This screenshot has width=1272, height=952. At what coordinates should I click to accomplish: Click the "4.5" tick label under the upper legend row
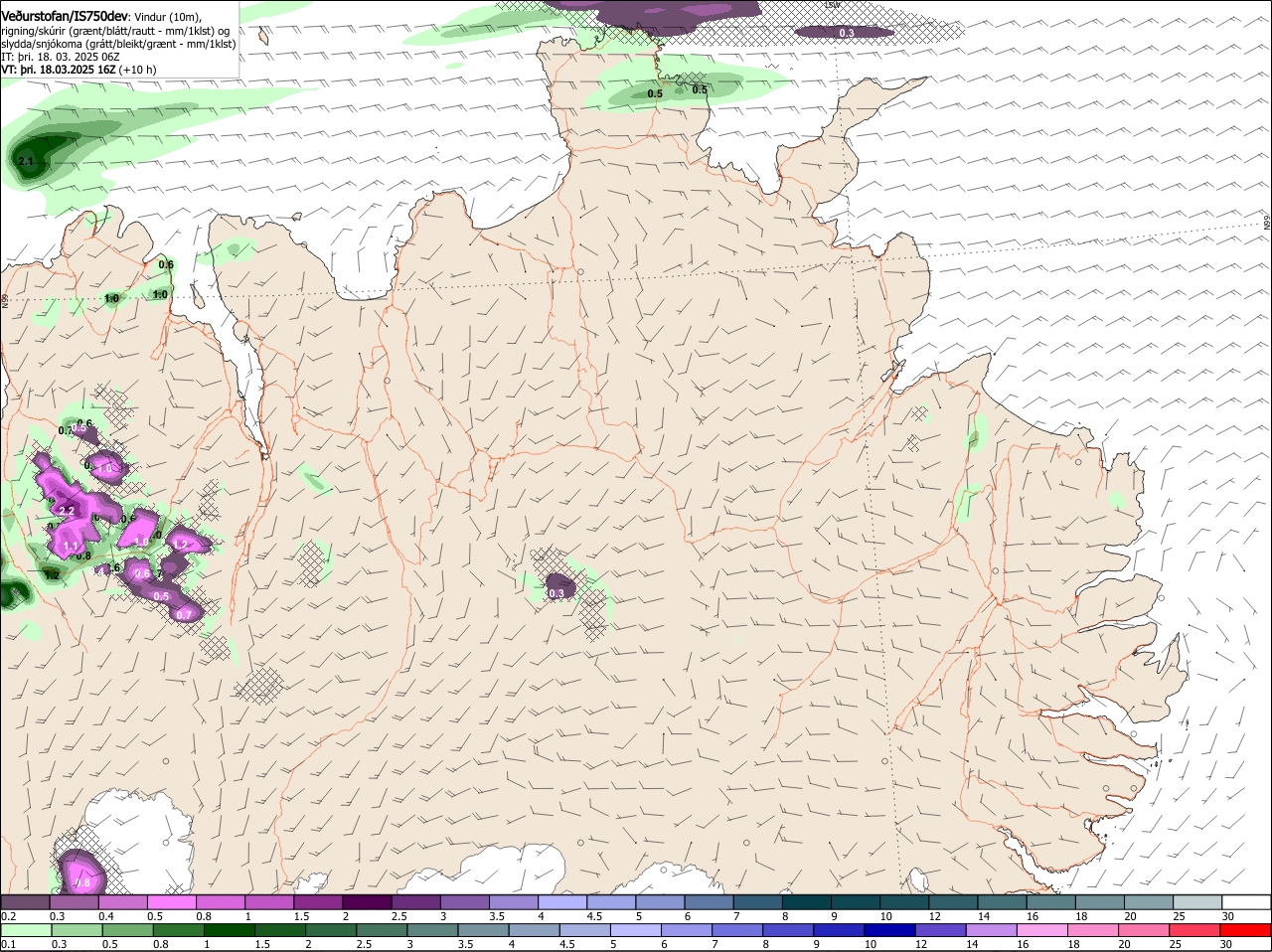tap(595, 915)
